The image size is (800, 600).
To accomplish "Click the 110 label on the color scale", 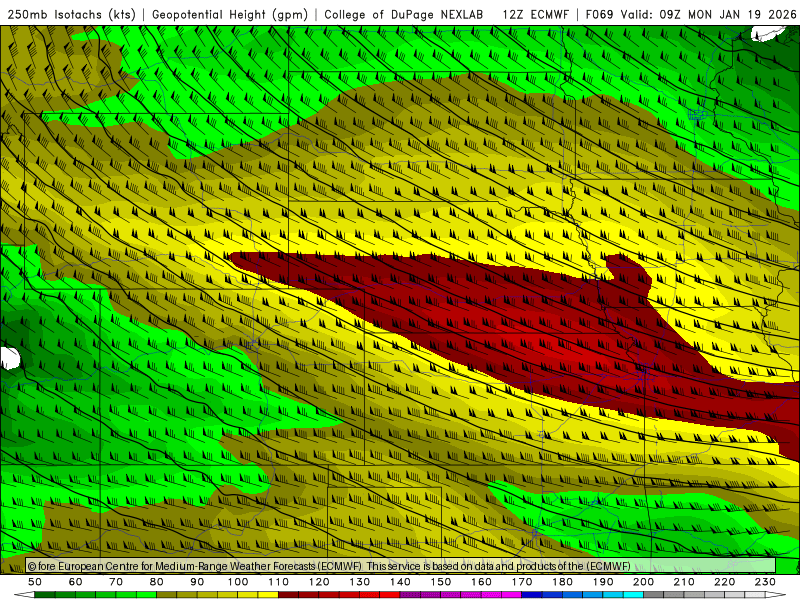I will (x=279, y=582).
